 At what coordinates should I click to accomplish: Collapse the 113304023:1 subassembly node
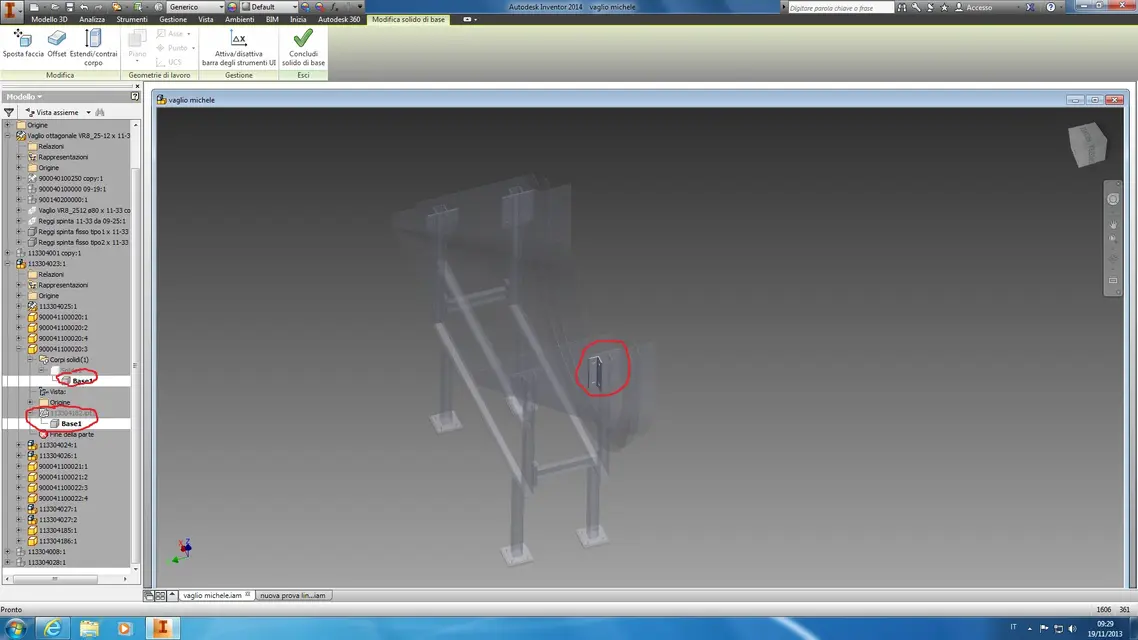(x=8, y=264)
